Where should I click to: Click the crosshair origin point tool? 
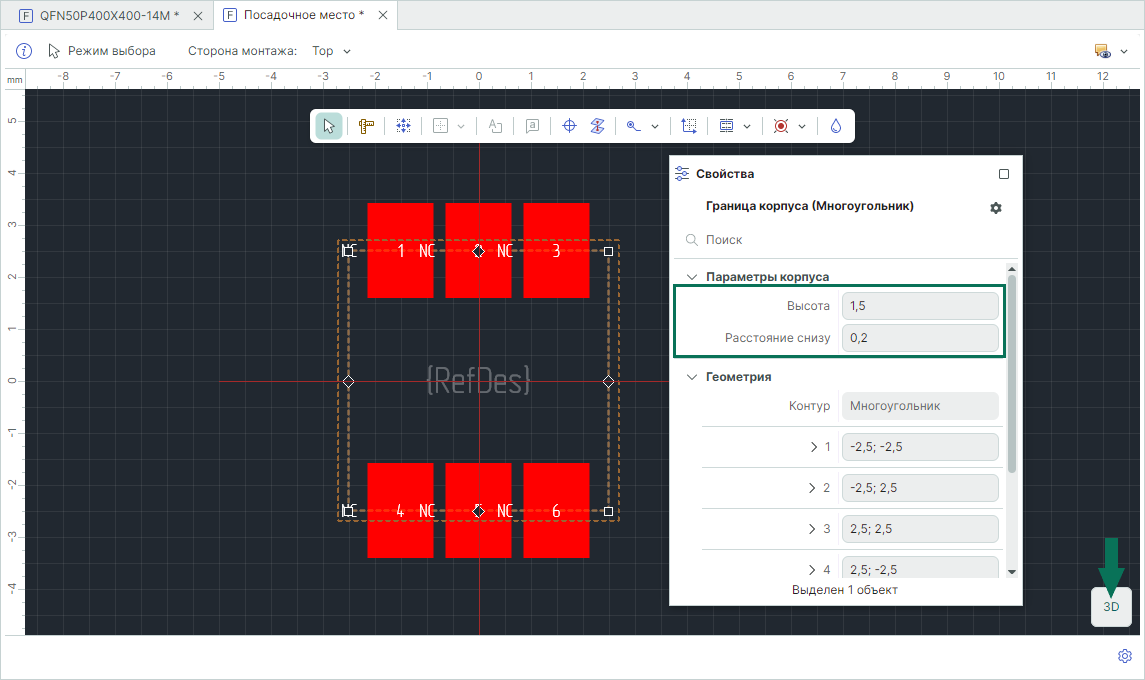point(569,126)
